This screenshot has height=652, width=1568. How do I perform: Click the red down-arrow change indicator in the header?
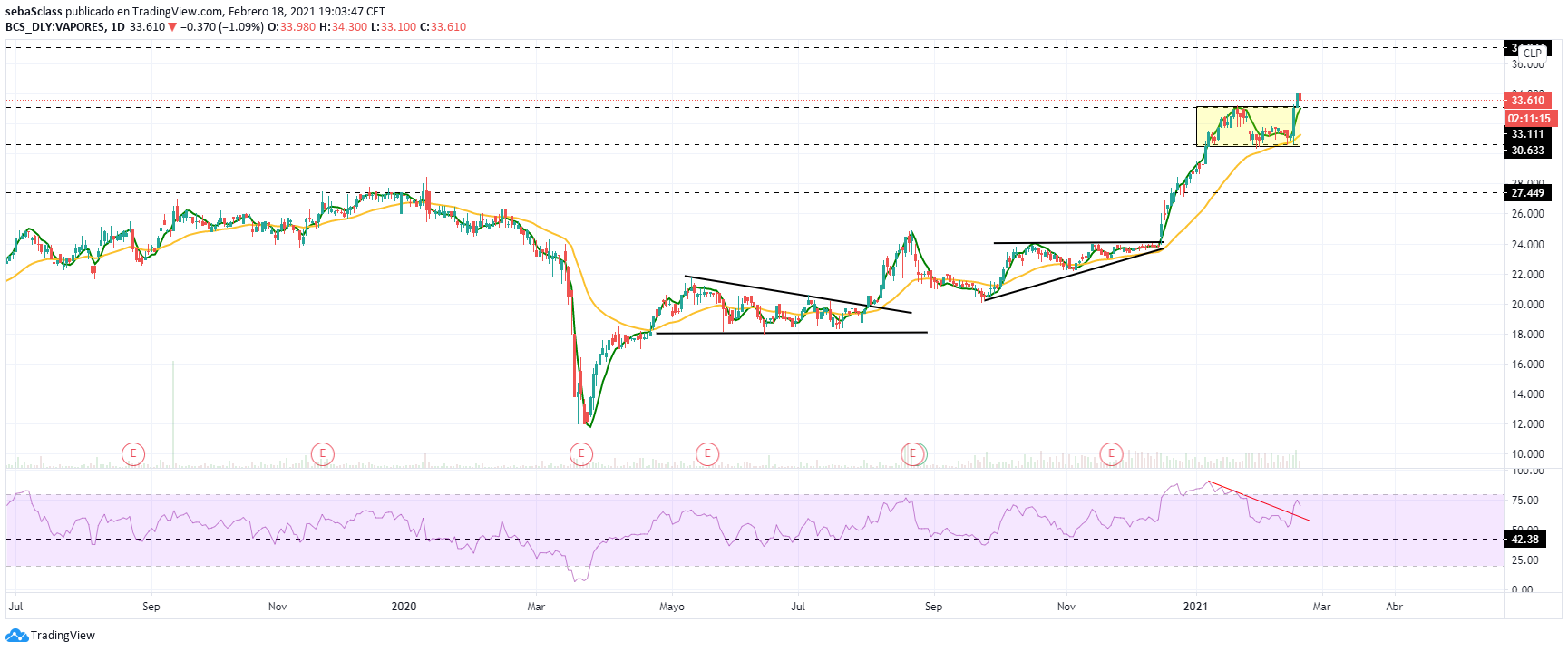[x=172, y=27]
